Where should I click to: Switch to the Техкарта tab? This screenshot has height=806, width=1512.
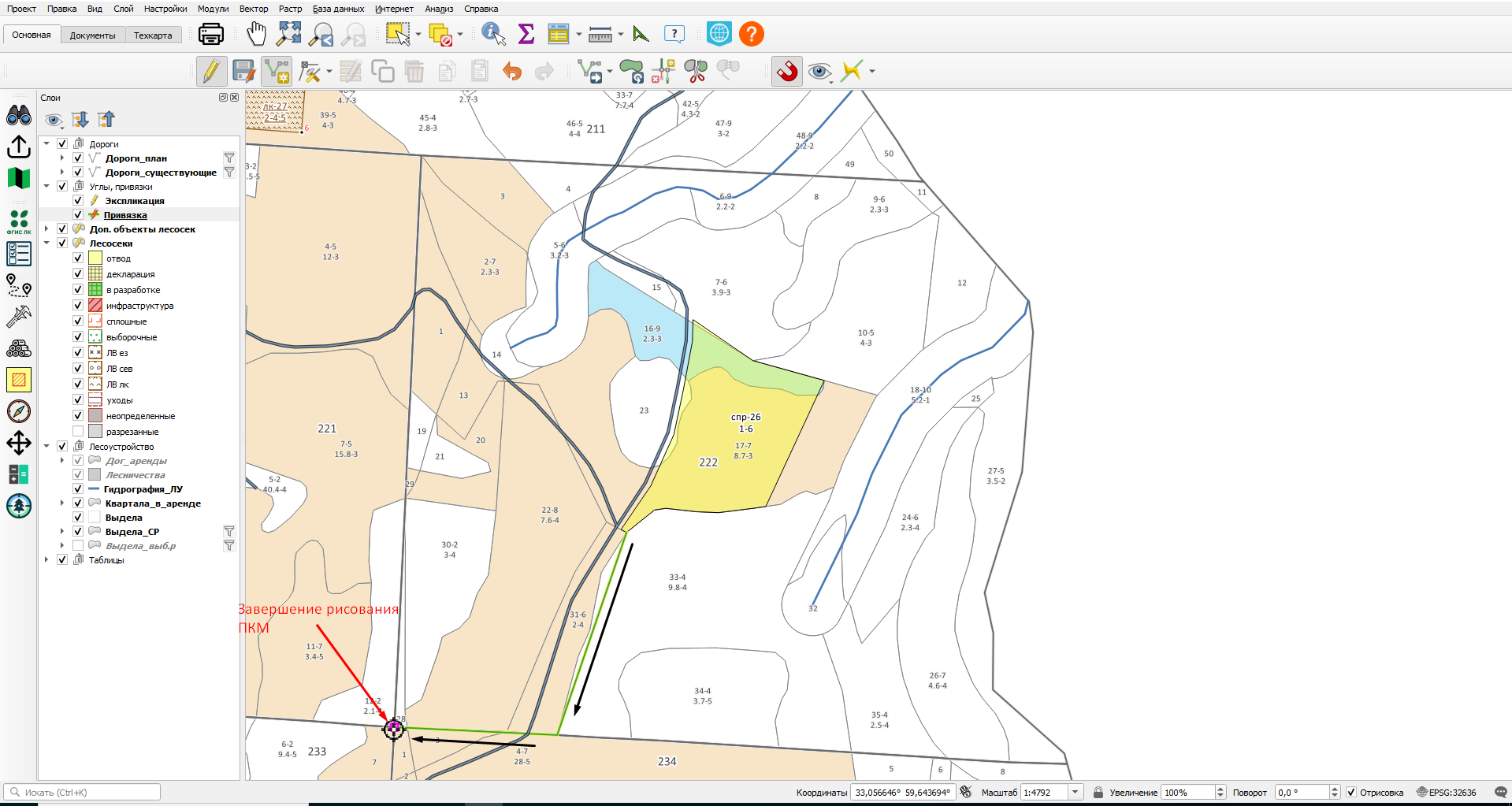point(153,35)
